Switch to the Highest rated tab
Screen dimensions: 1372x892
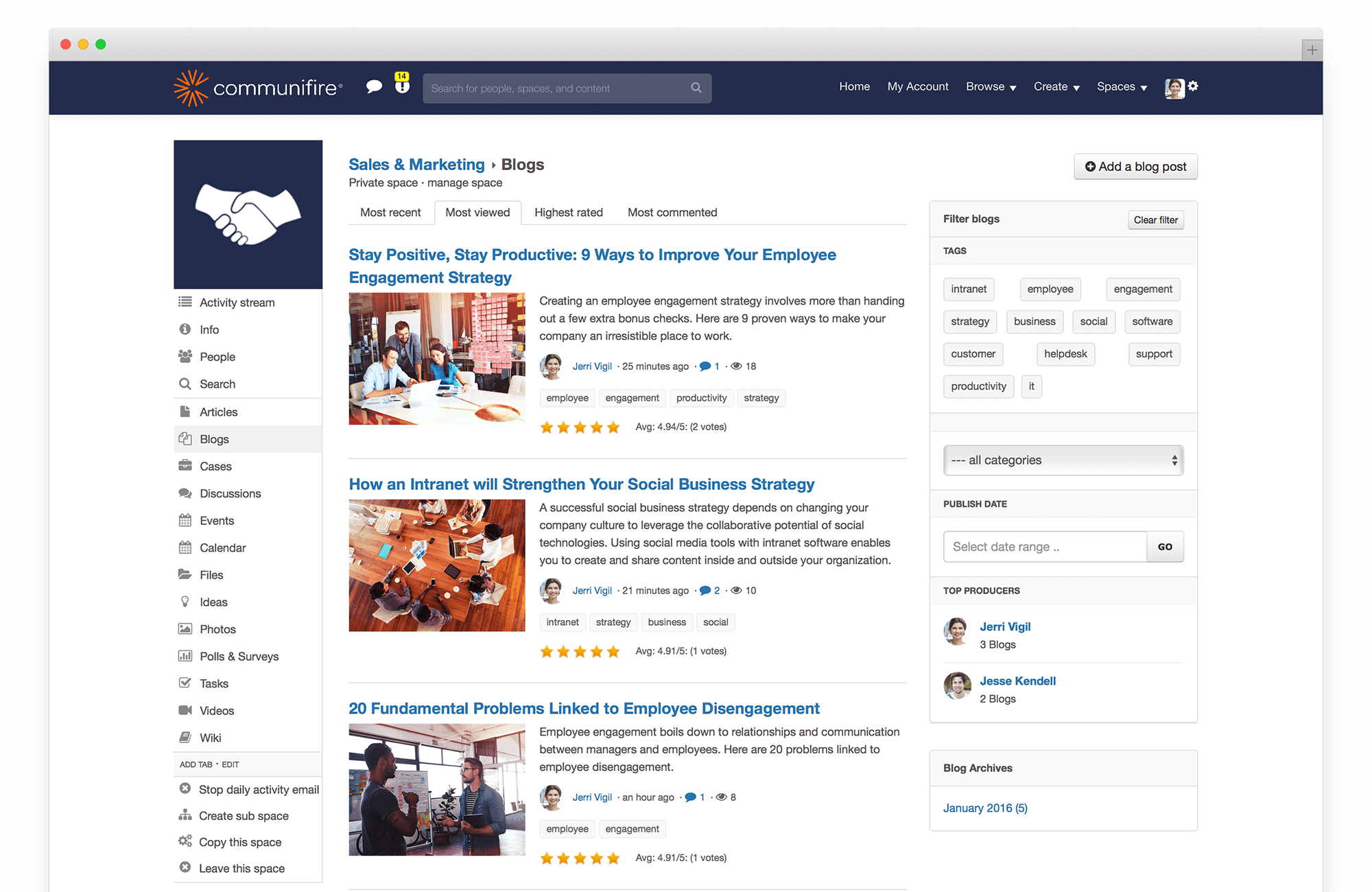[x=568, y=212]
